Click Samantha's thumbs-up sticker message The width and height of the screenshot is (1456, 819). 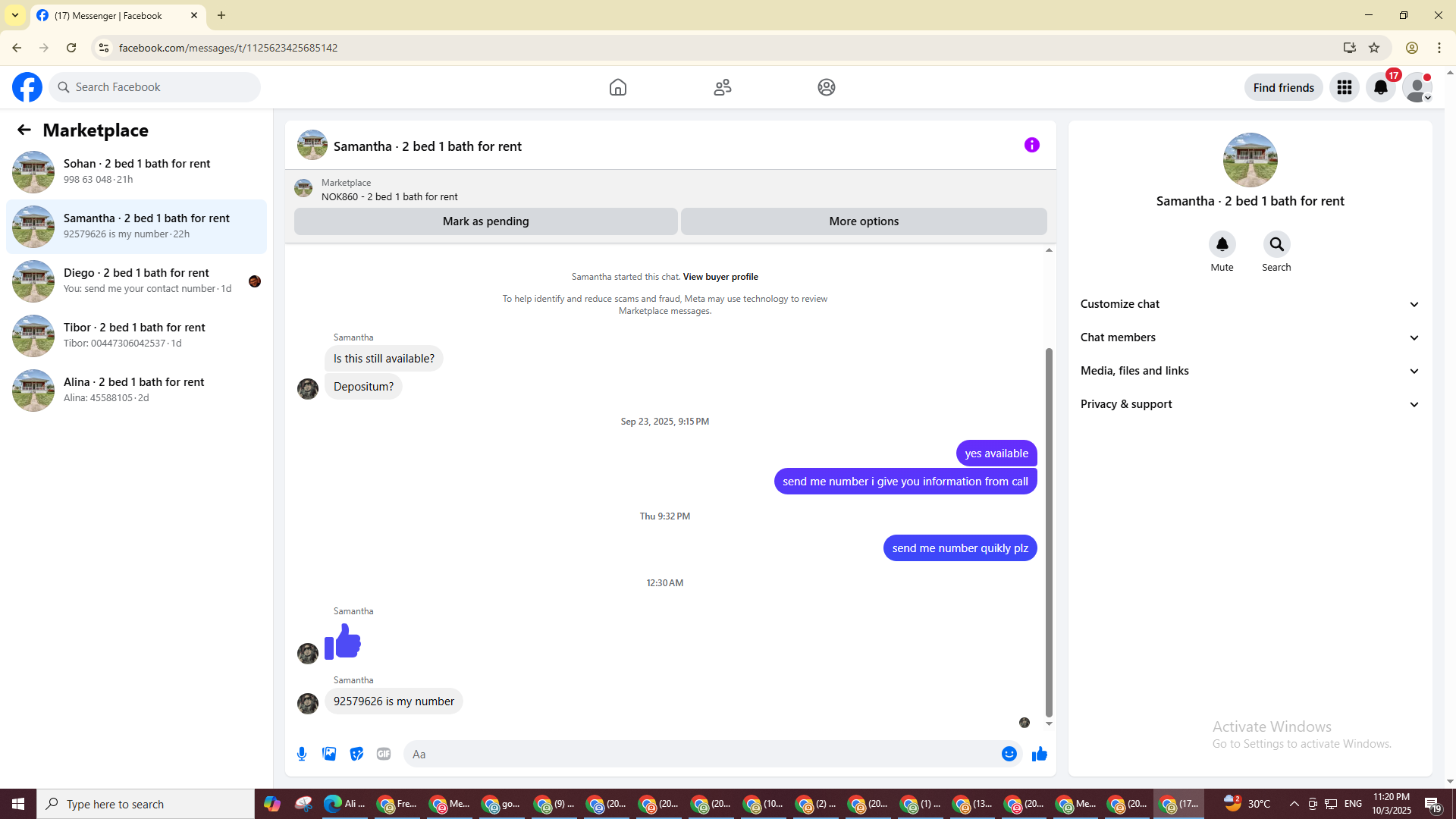(343, 642)
